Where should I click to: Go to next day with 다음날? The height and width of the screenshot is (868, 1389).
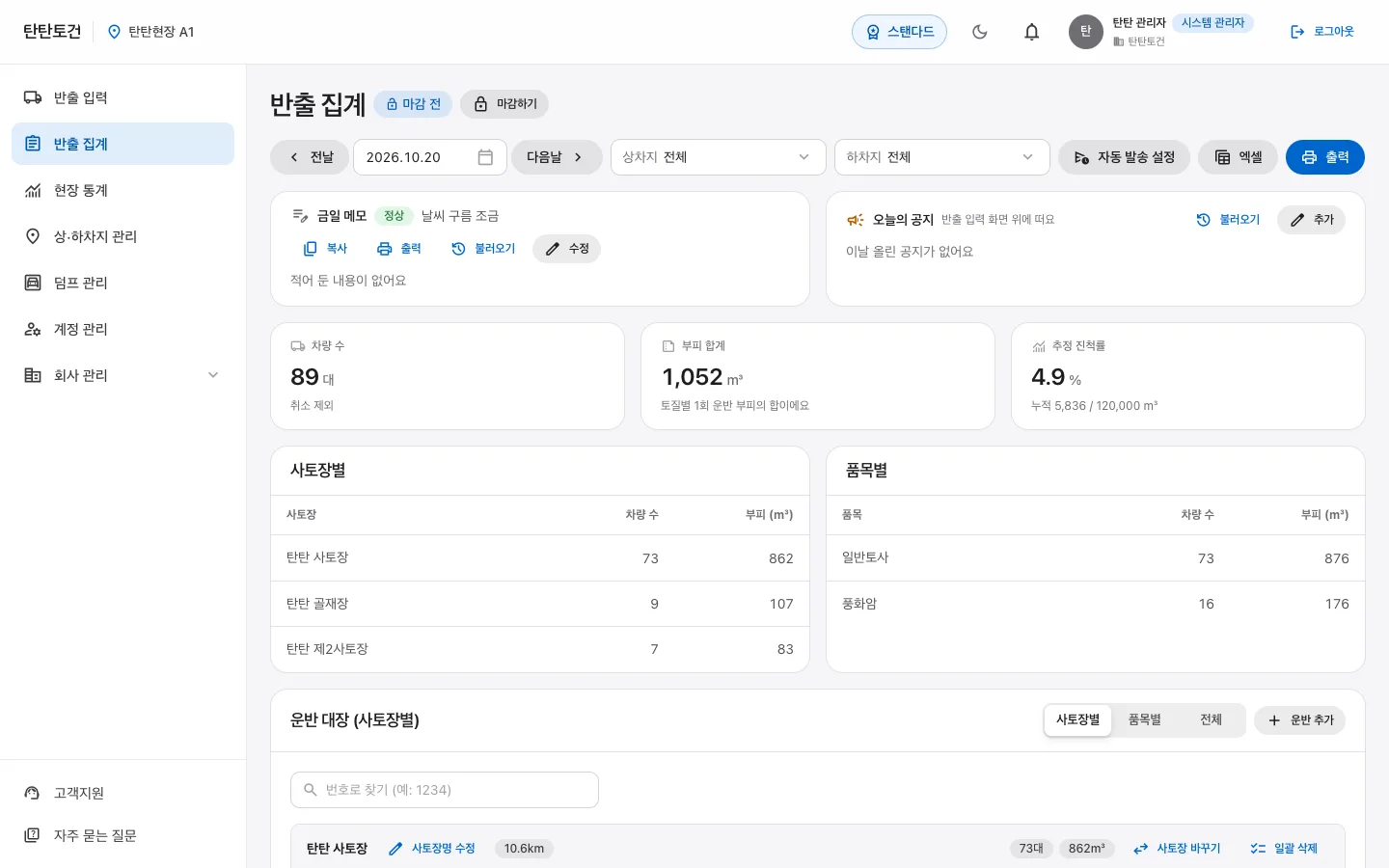point(557,157)
